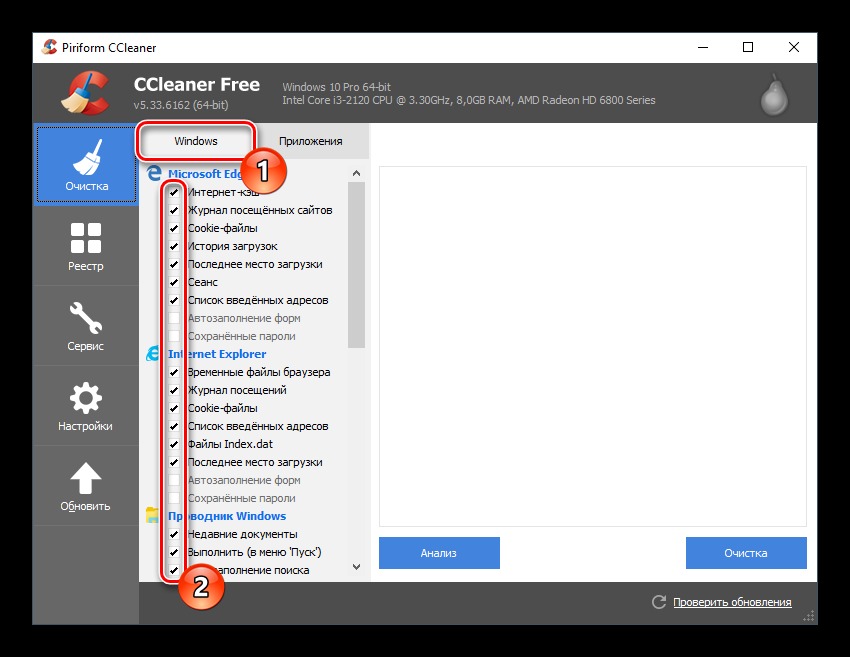Uncheck Файлы Index.dat checkbox
850x657 pixels.
point(174,444)
